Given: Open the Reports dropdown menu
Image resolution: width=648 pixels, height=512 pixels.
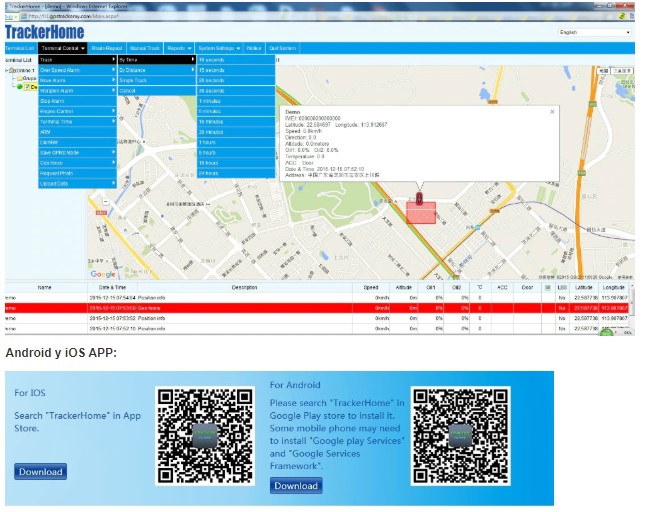Looking at the screenshot, I should coord(179,48).
